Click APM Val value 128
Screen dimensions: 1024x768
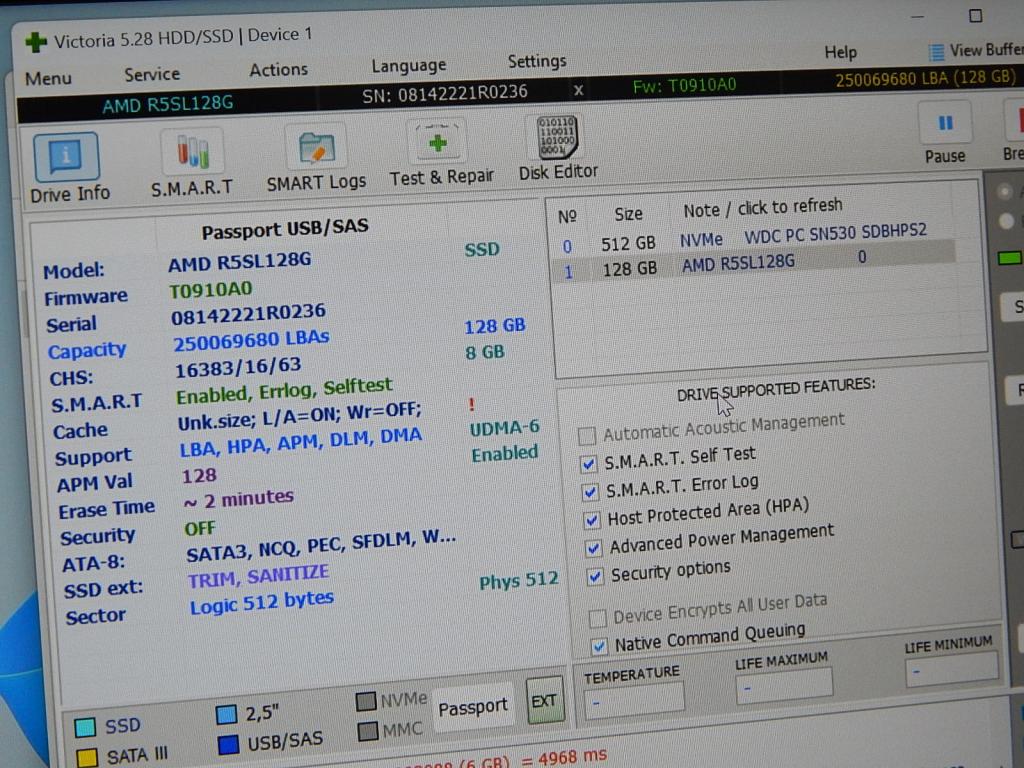coord(199,475)
